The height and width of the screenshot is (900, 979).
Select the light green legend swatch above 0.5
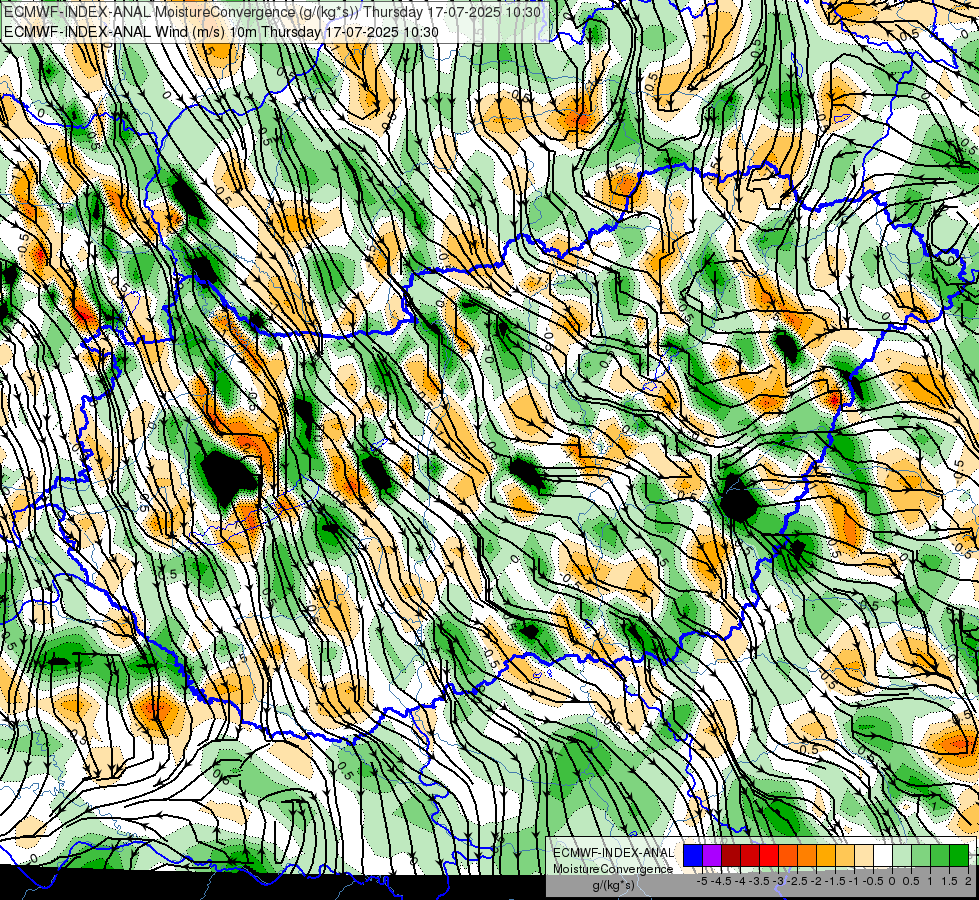[921, 855]
